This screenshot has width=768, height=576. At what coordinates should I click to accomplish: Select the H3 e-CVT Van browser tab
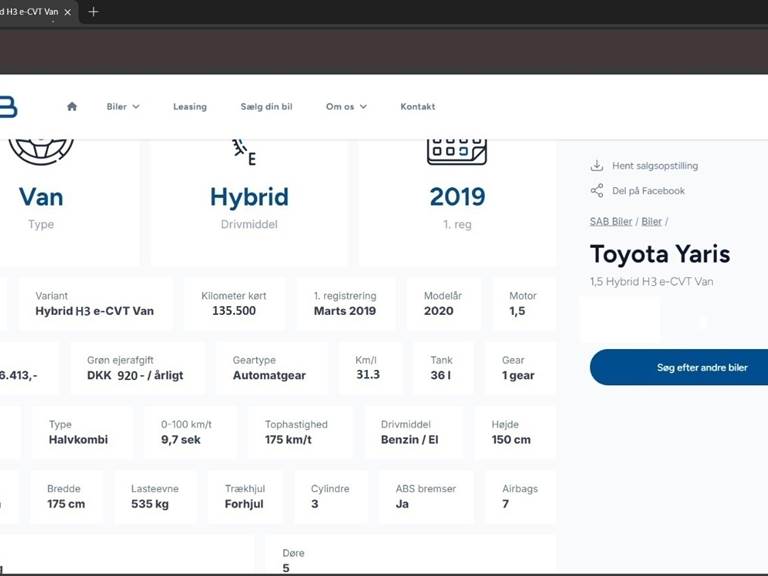click(28, 12)
